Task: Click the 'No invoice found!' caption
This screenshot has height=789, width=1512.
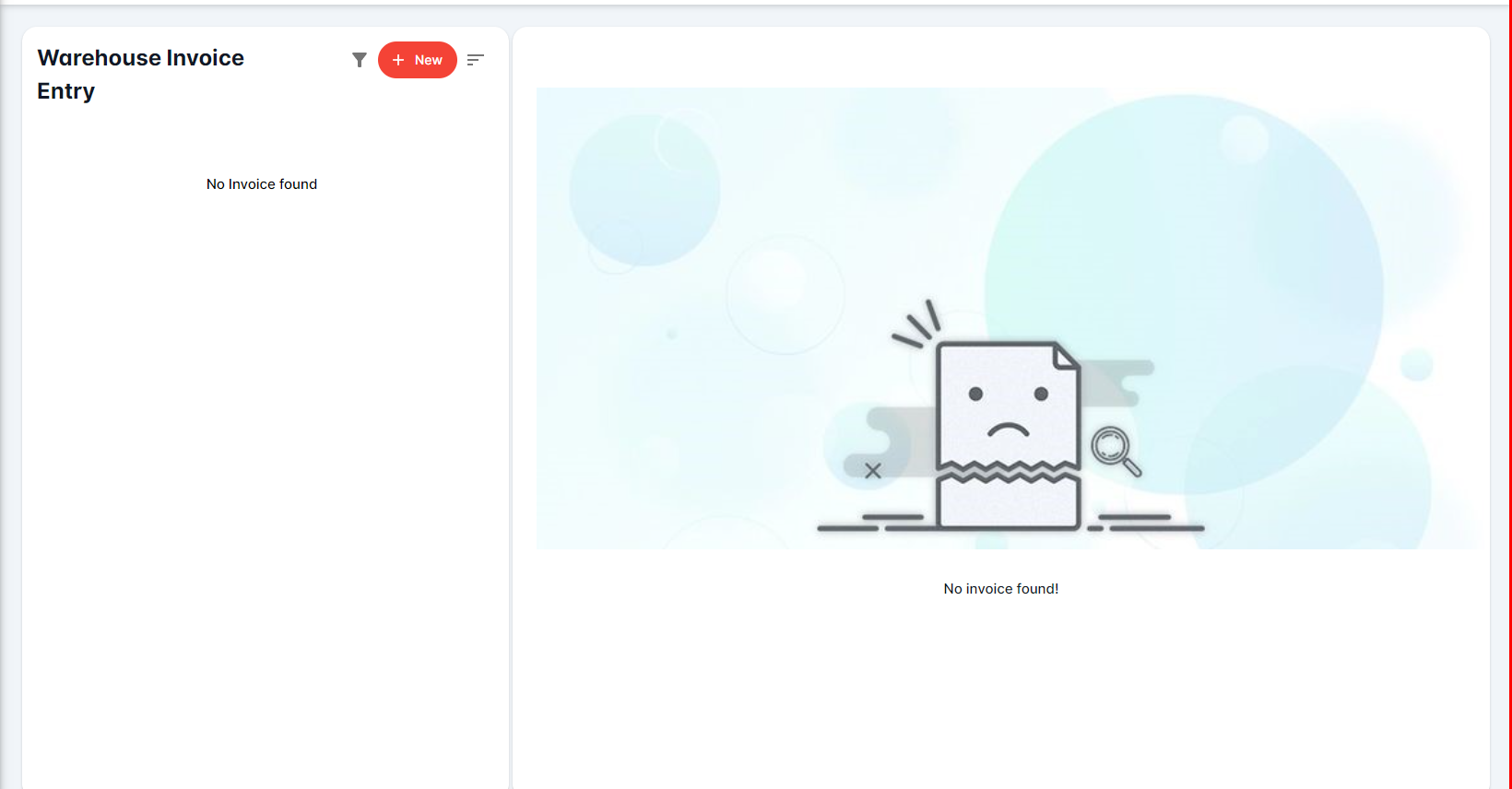Action: click(x=1000, y=589)
